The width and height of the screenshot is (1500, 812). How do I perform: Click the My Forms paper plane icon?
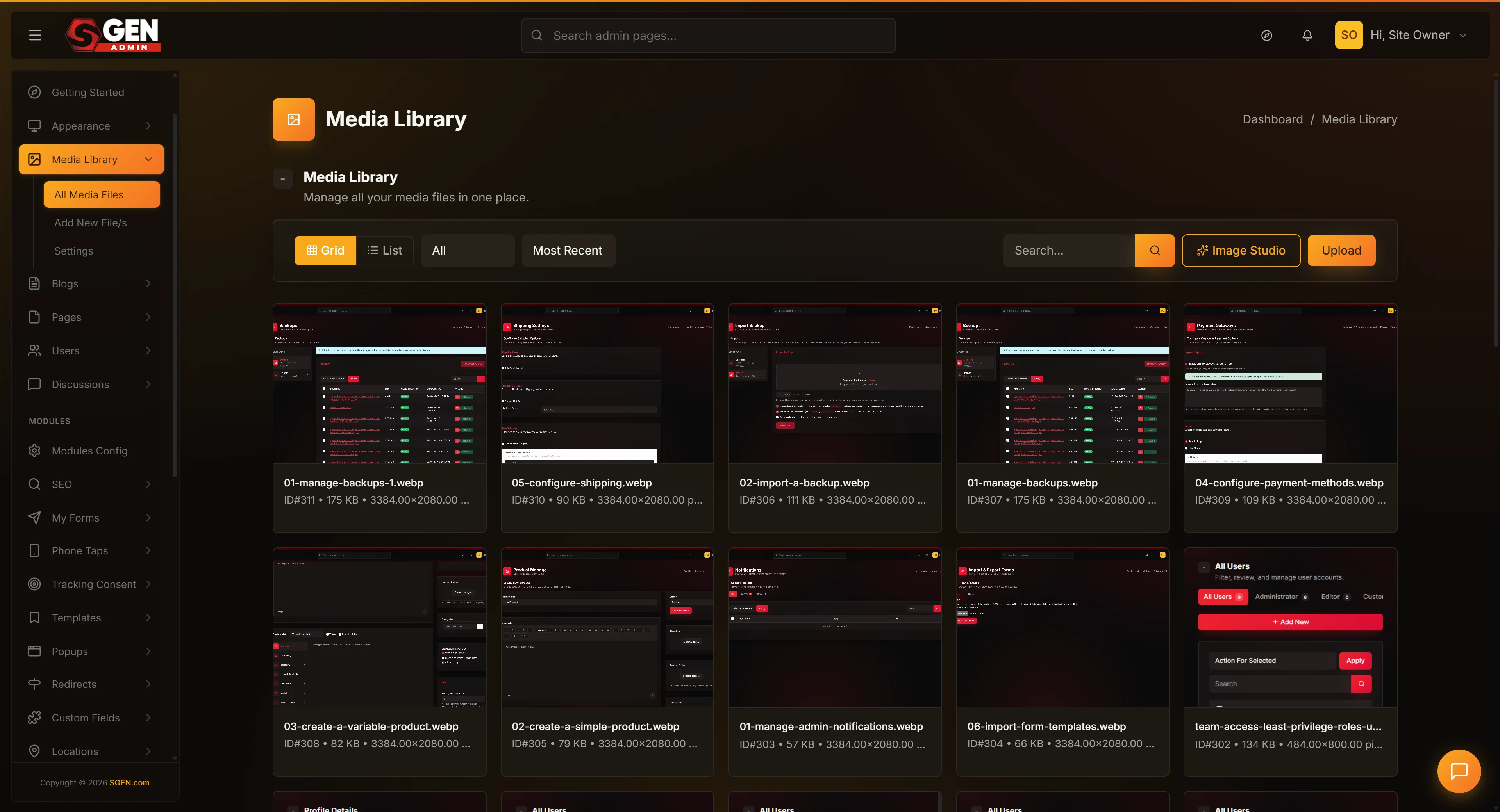(34, 518)
